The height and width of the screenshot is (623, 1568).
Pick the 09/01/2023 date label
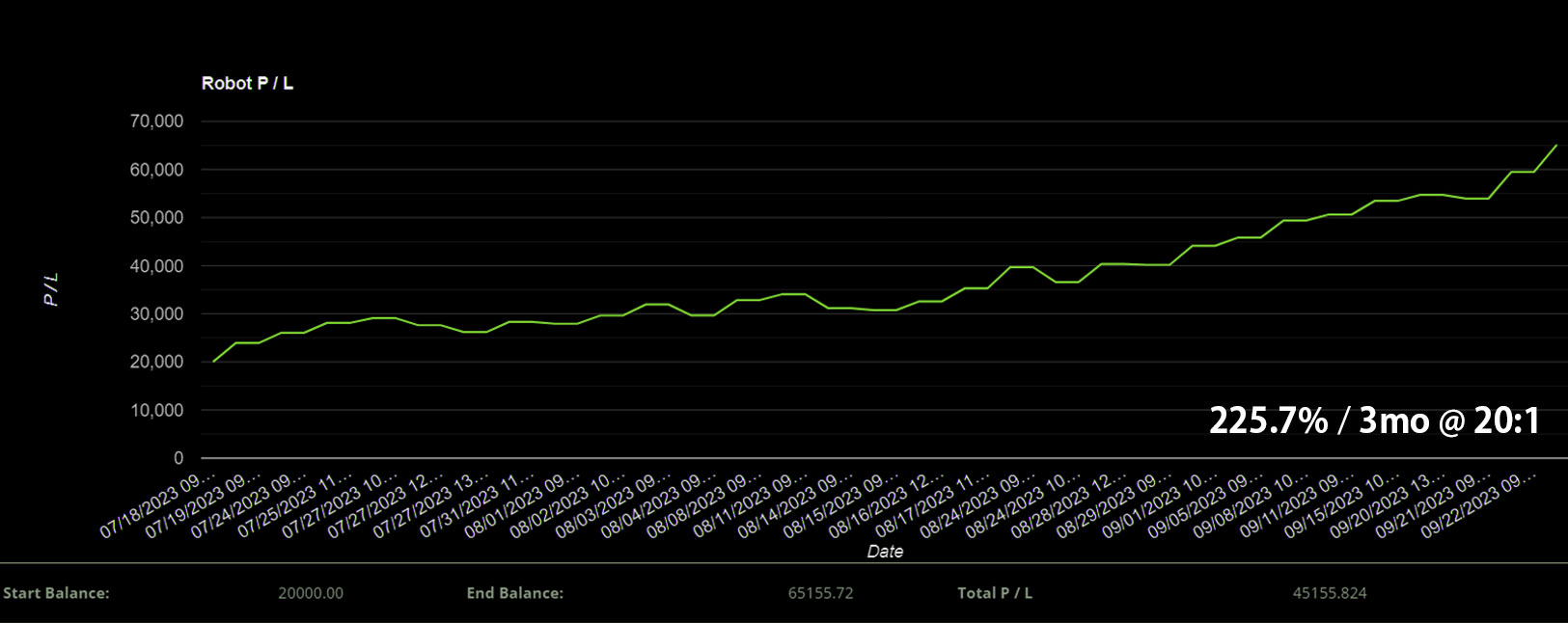pos(1161,505)
